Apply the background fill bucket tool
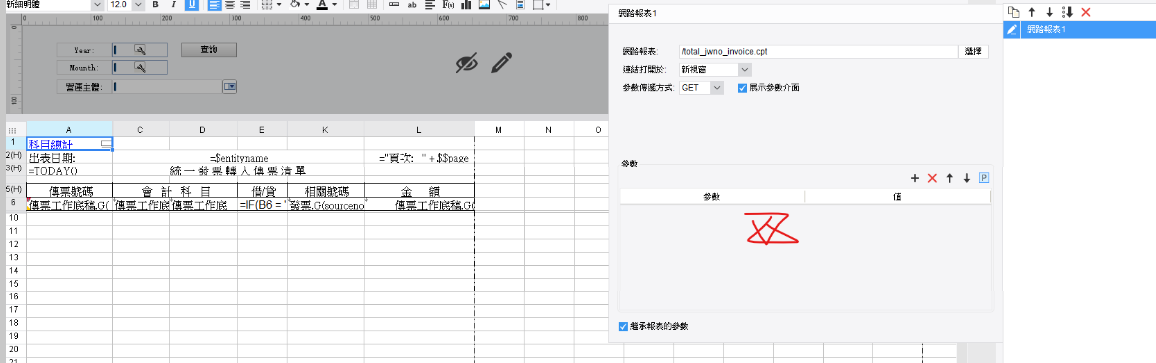1156x363 pixels. click(x=295, y=4)
